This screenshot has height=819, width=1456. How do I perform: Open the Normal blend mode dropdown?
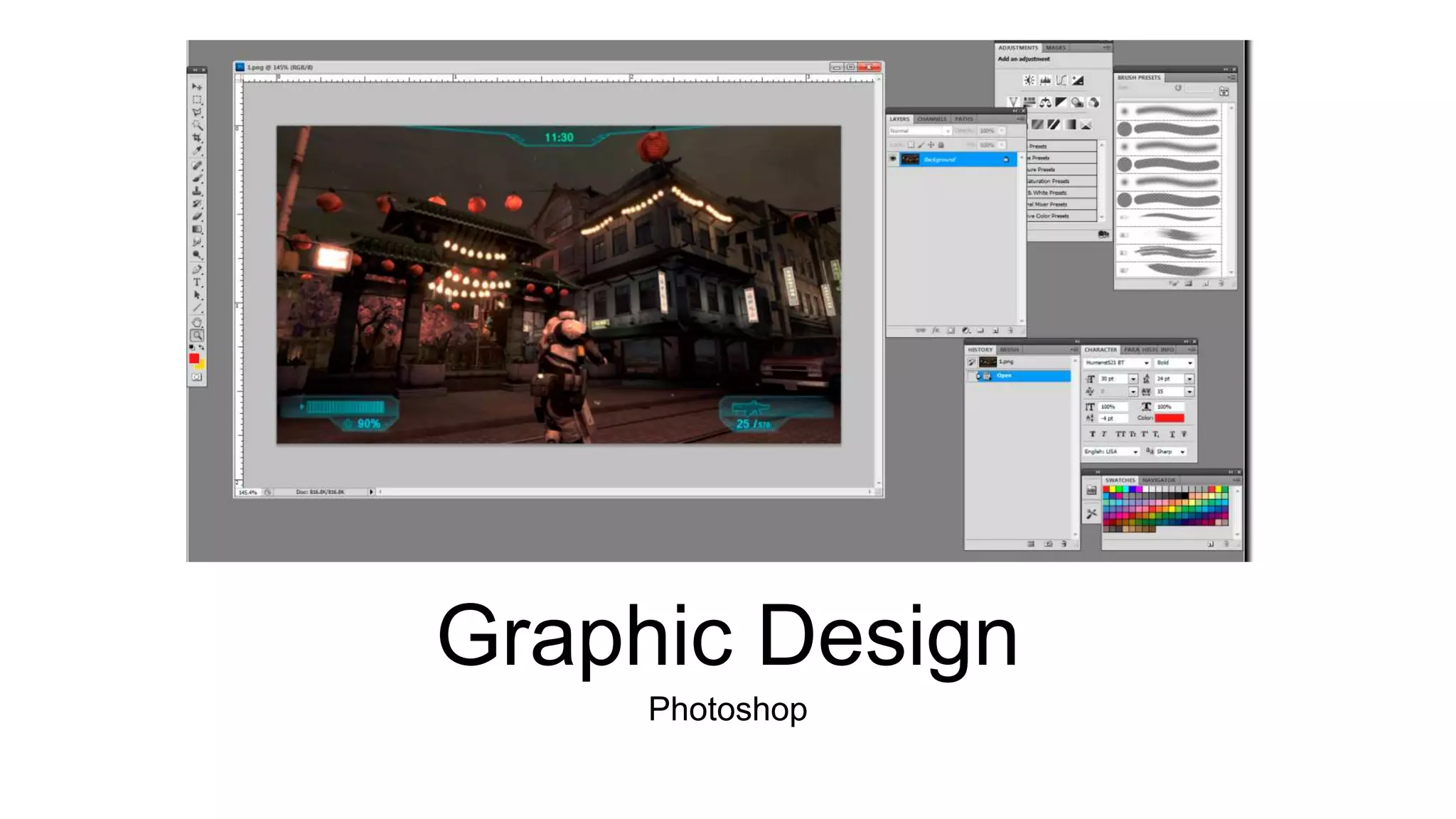[x=919, y=131]
